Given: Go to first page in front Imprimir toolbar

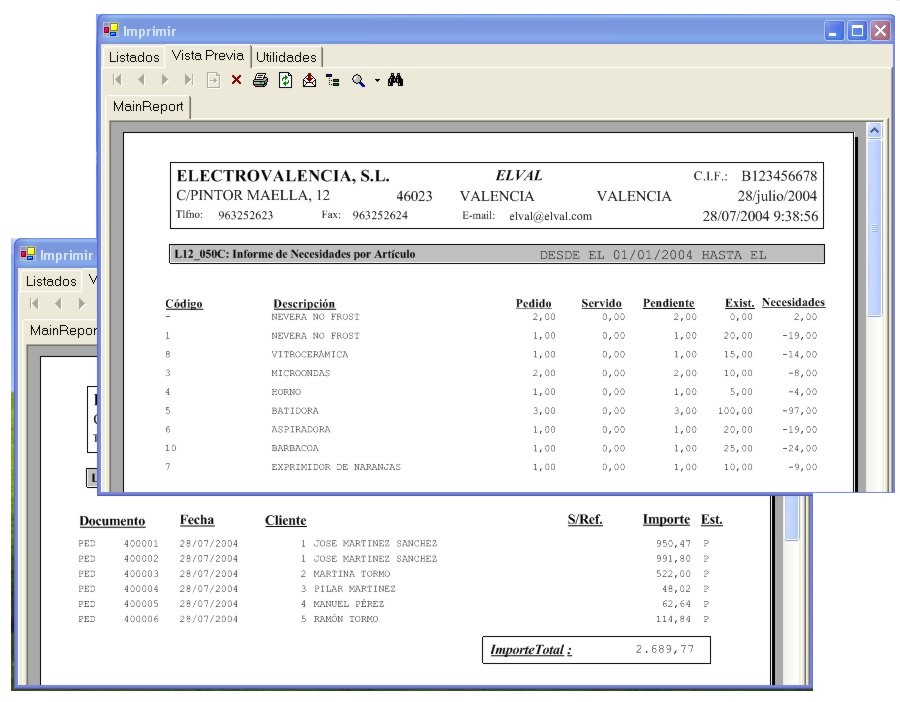Looking at the screenshot, I should coord(118,80).
